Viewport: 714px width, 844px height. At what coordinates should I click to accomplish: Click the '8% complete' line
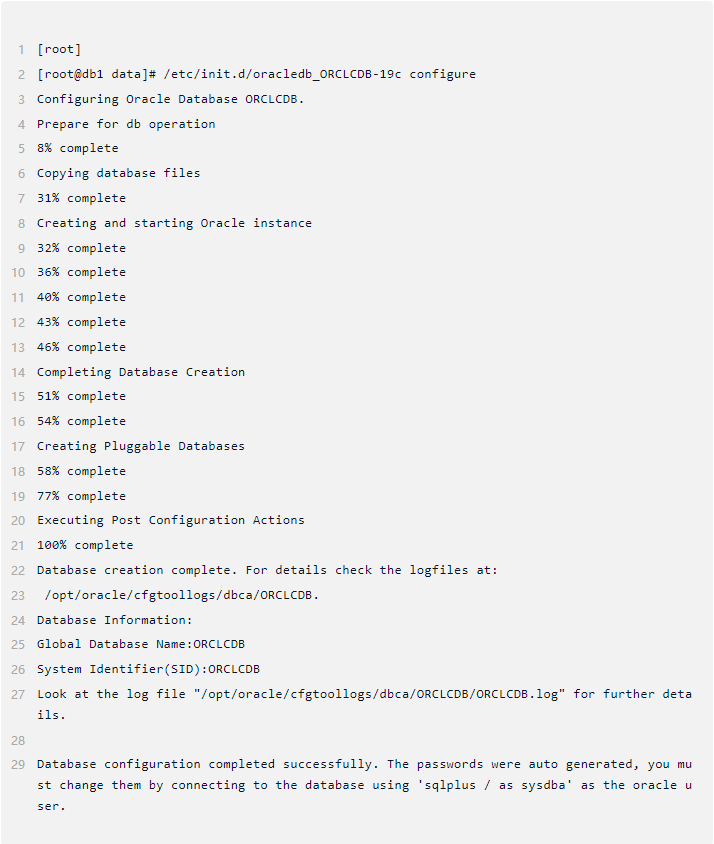[x=77, y=148]
